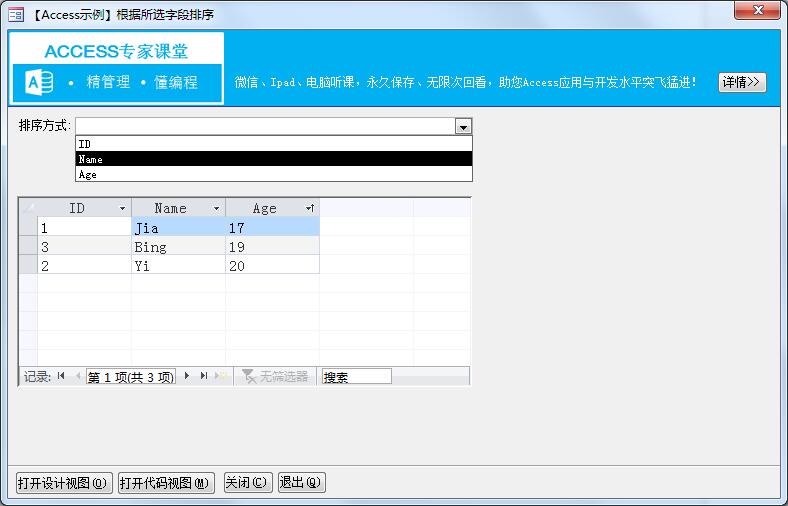This screenshot has width=788, height=506.
Task: Choose Name from the sort dropdown list
Action: [x=274, y=159]
